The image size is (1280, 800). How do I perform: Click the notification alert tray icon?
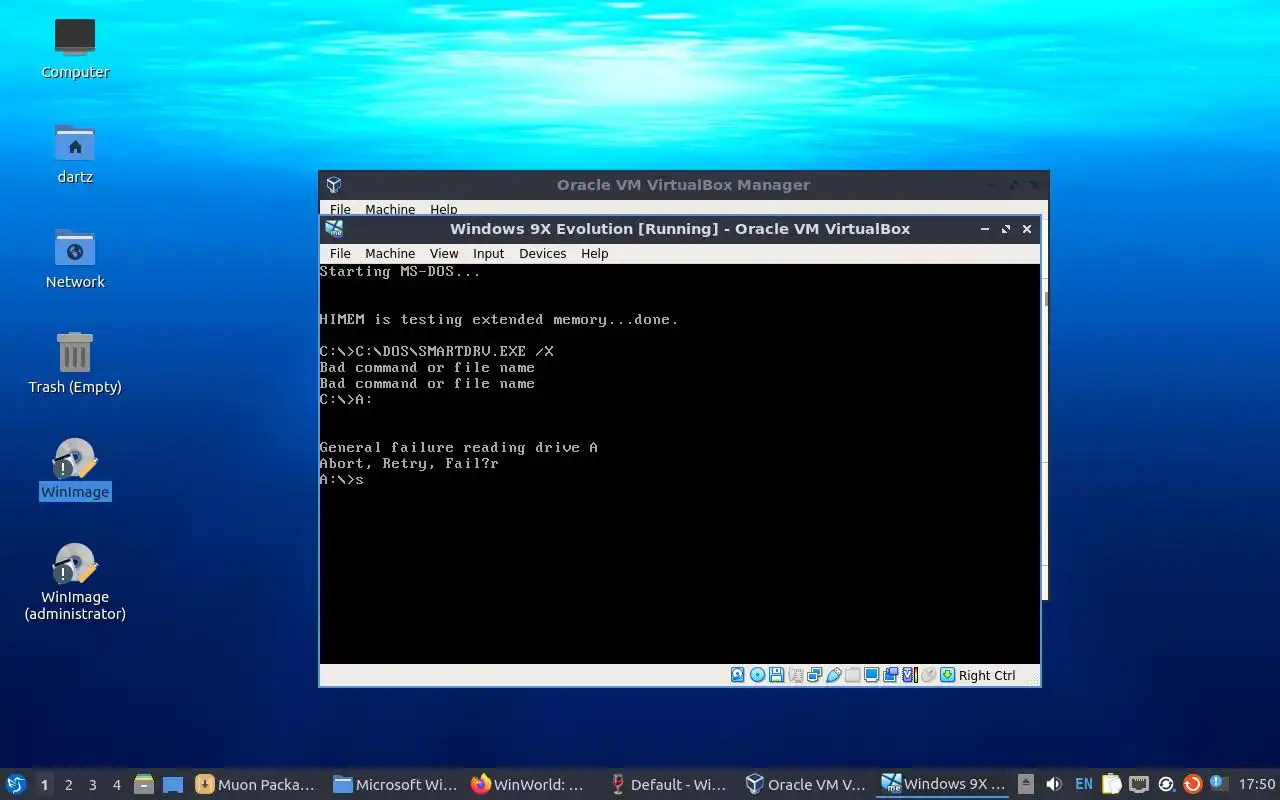[1218, 785]
